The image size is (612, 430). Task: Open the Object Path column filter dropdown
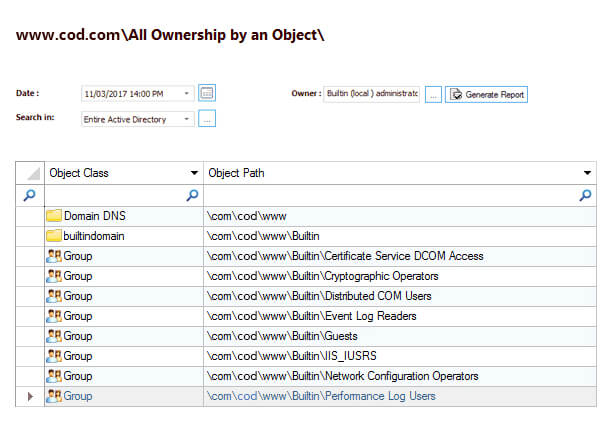(587, 173)
